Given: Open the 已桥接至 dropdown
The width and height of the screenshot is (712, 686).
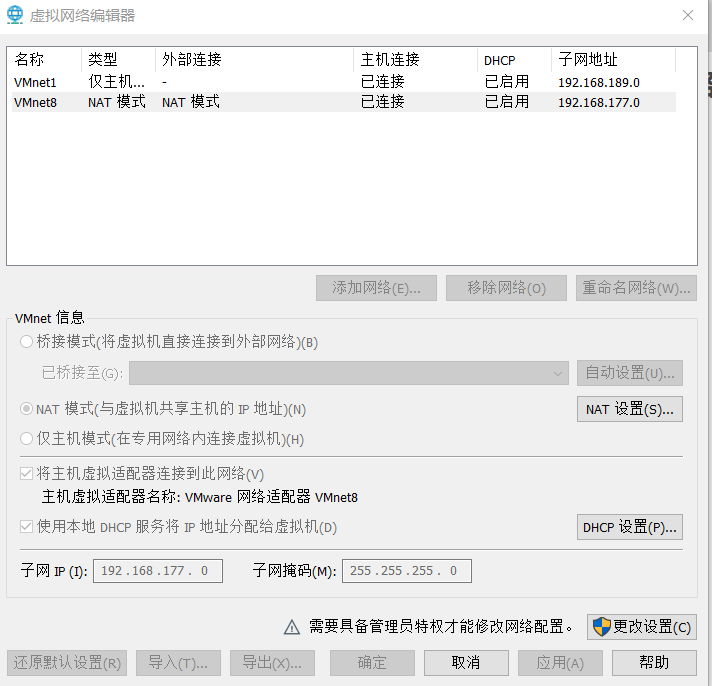Looking at the screenshot, I should pos(349,373).
